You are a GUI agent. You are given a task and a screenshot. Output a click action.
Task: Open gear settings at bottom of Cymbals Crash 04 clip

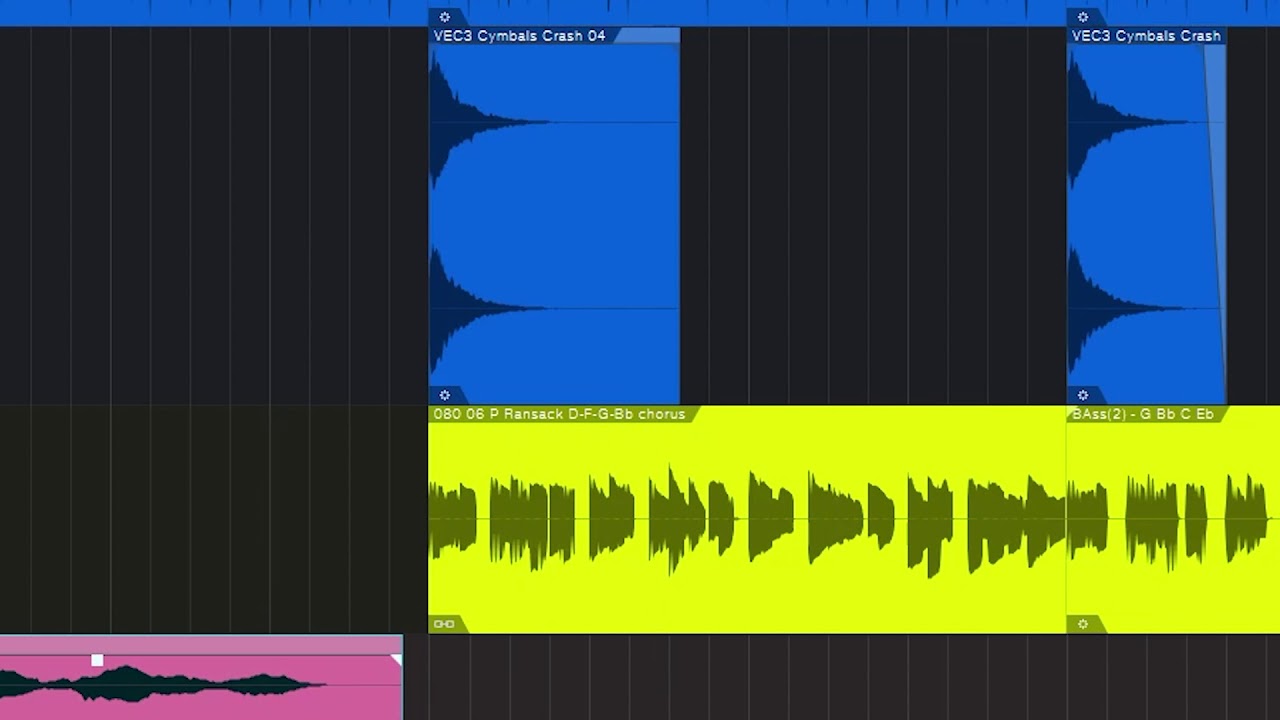[x=445, y=395]
